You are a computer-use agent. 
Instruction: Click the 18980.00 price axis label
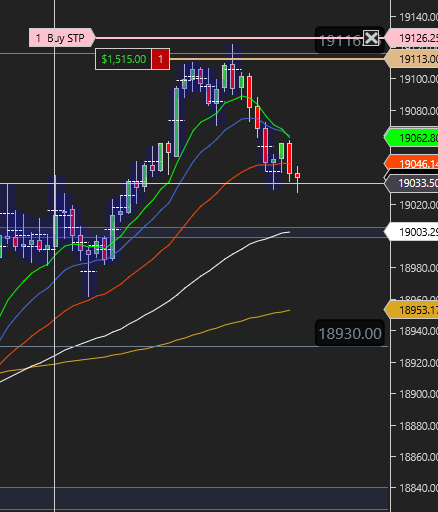point(419,268)
